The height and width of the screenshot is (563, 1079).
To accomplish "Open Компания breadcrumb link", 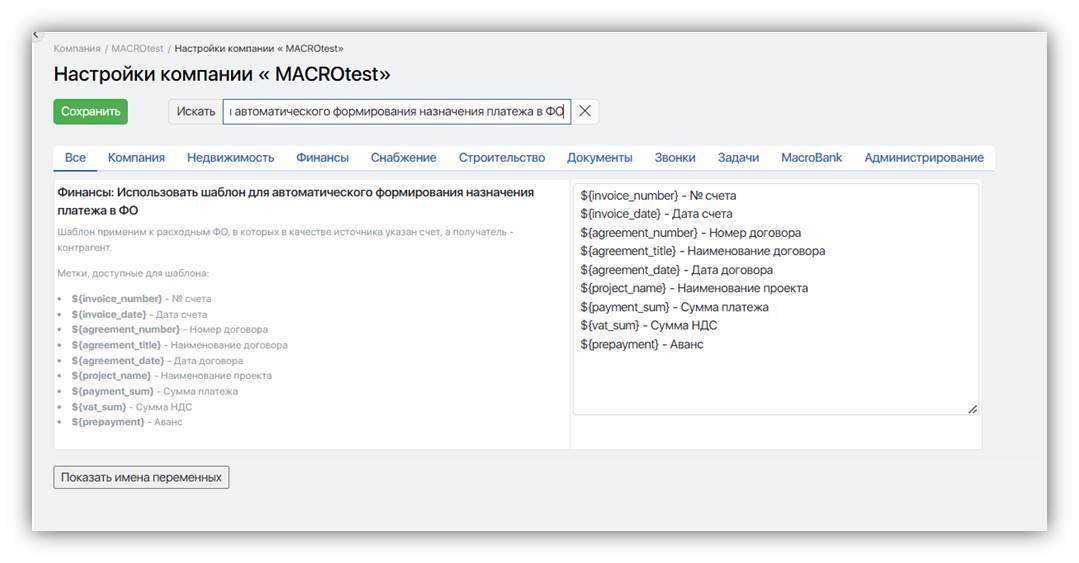I will [x=77, y=48].
